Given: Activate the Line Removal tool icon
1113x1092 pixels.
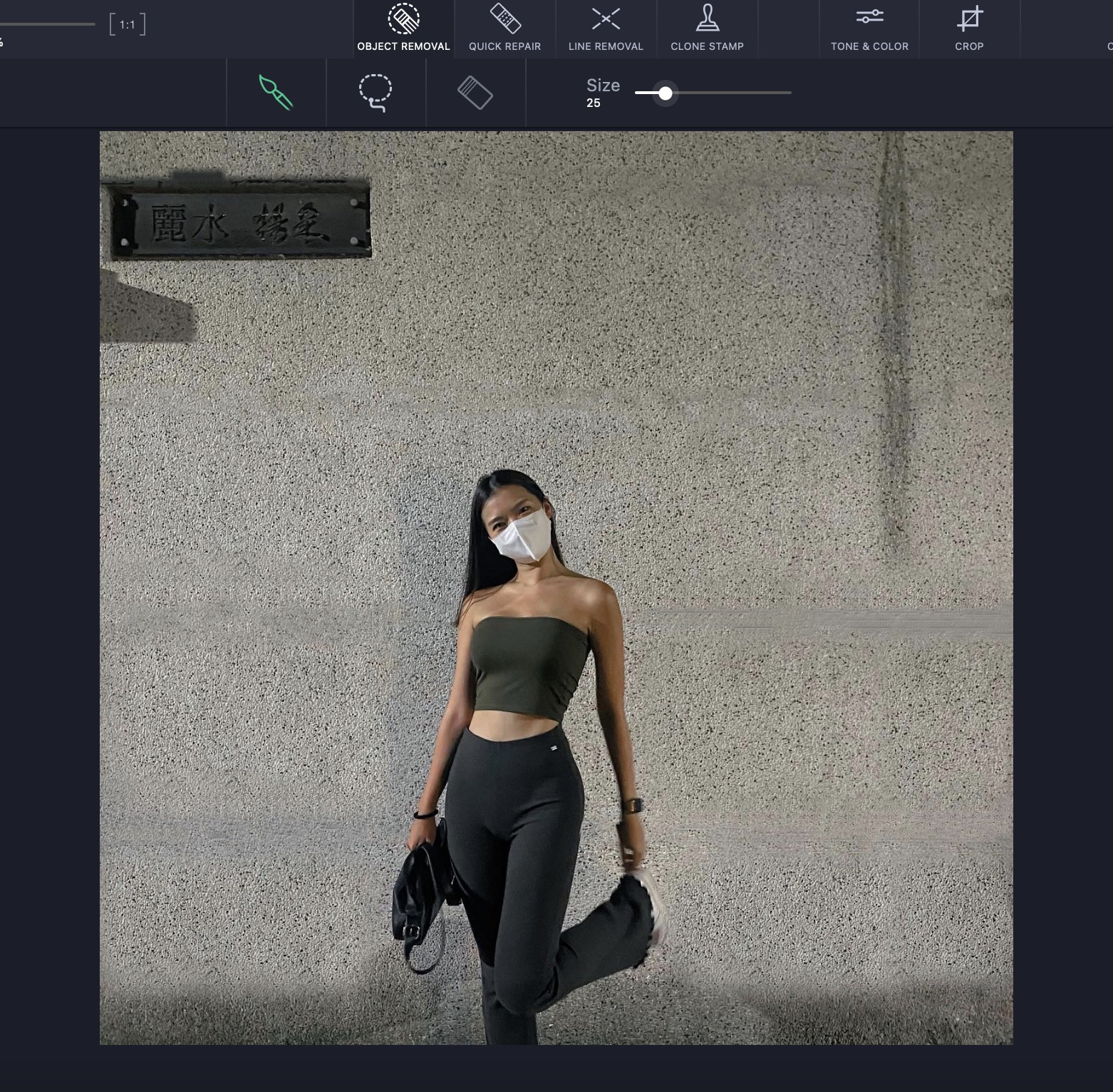Looking at the screenshot, I should (x=606, y=19).
